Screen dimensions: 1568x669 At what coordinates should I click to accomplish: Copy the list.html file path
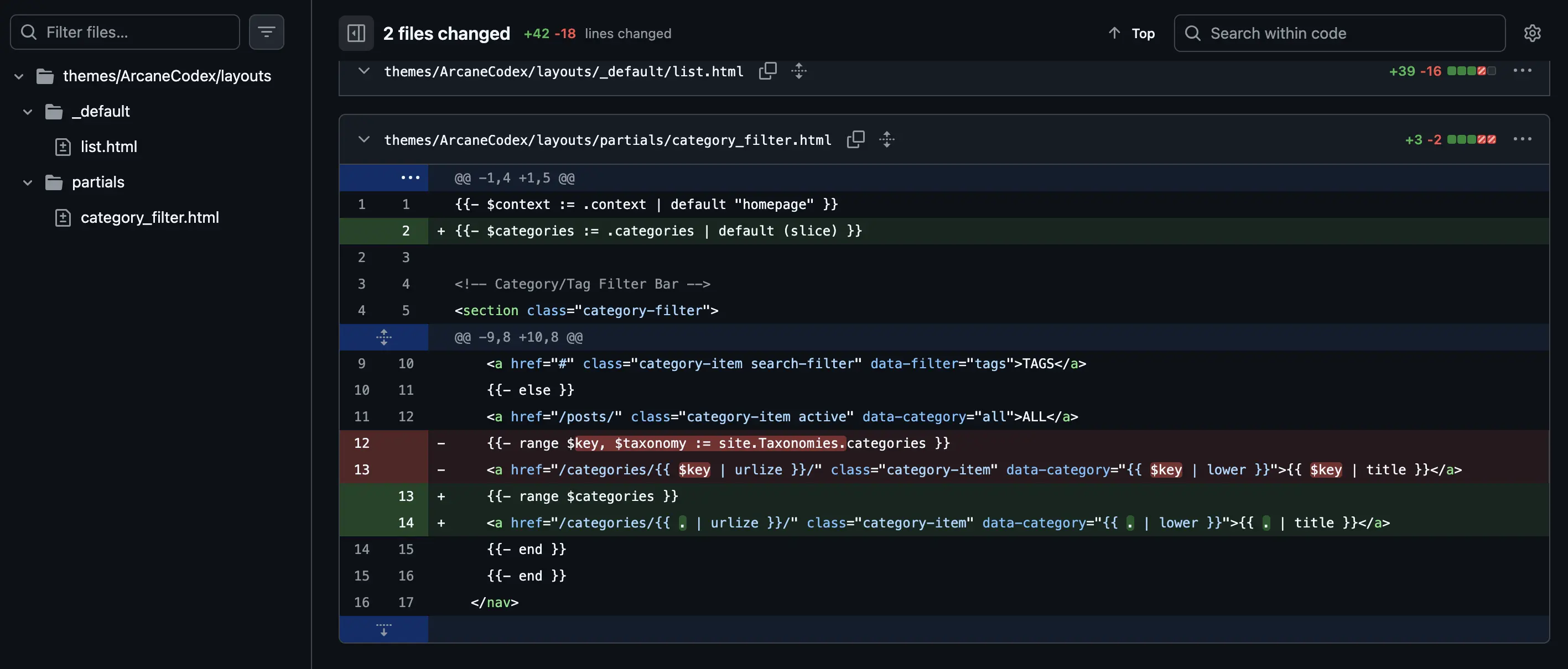tap(767, 71)
